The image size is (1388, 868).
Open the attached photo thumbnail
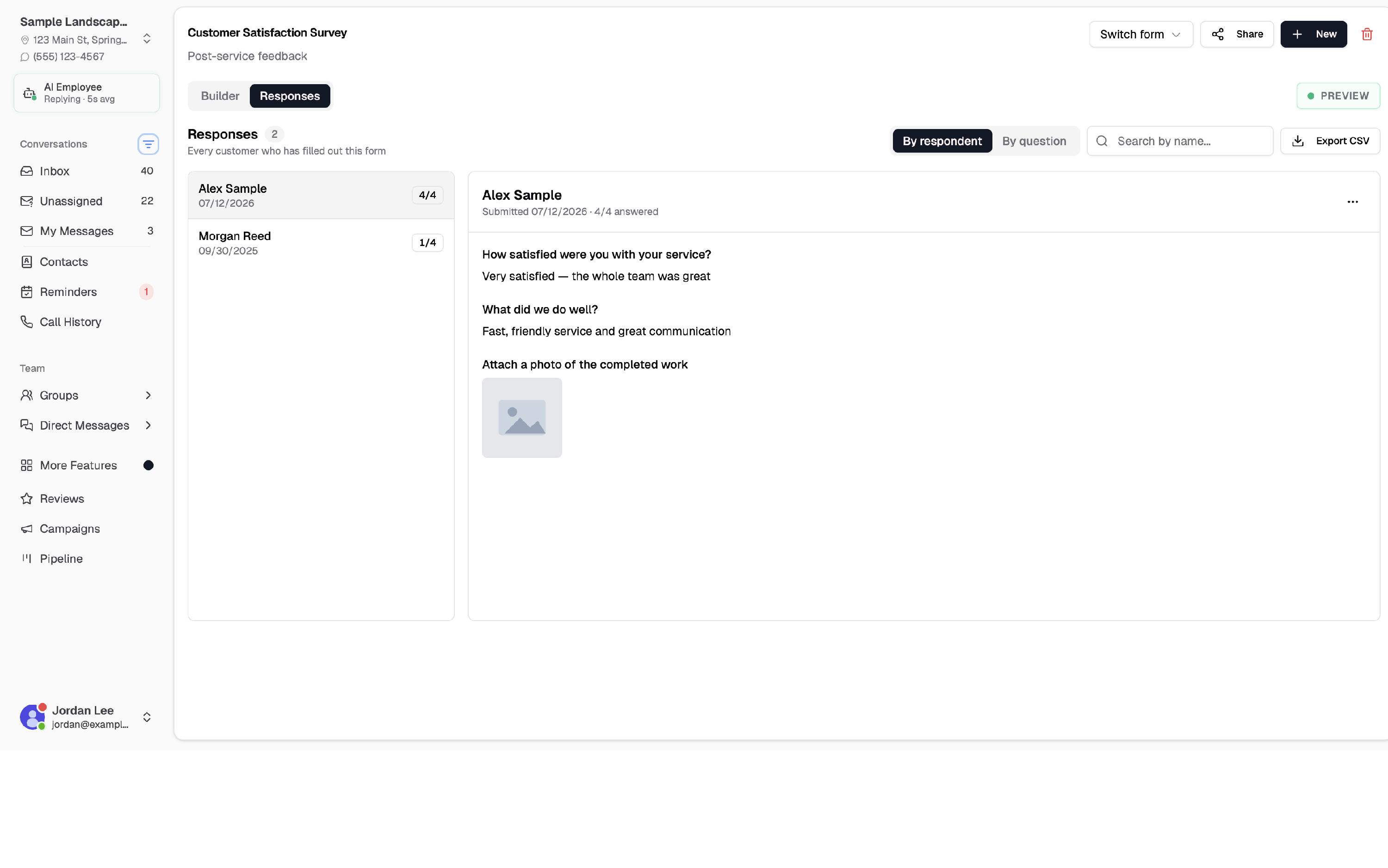click(x=521, y=418)
